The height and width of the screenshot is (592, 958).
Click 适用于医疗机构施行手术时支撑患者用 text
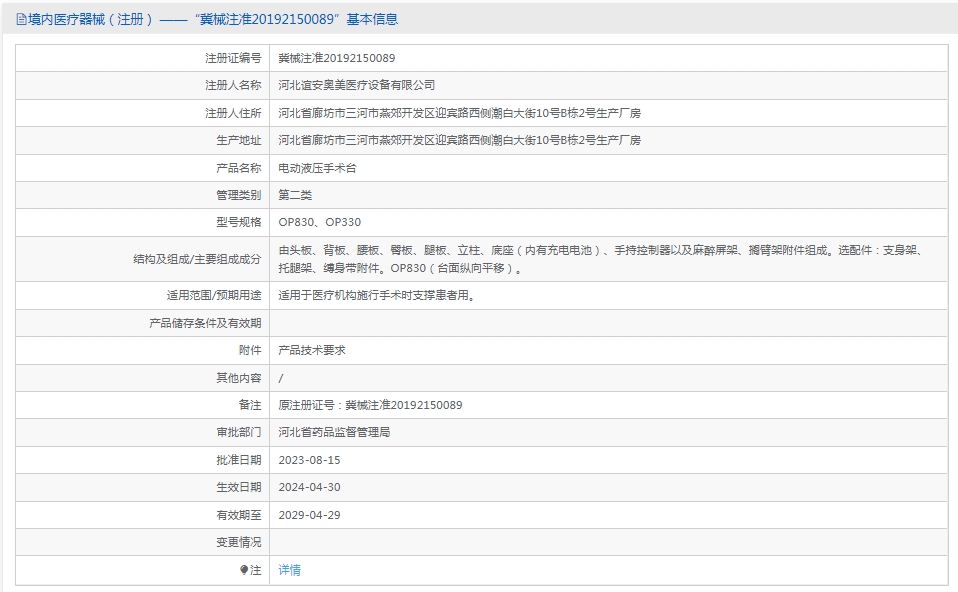[377, 295]
